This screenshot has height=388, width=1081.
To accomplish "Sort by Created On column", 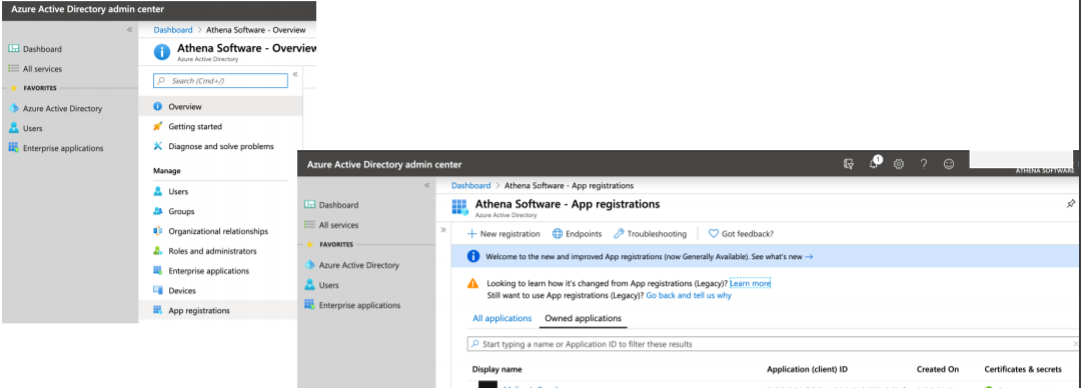I will point(938,369).
